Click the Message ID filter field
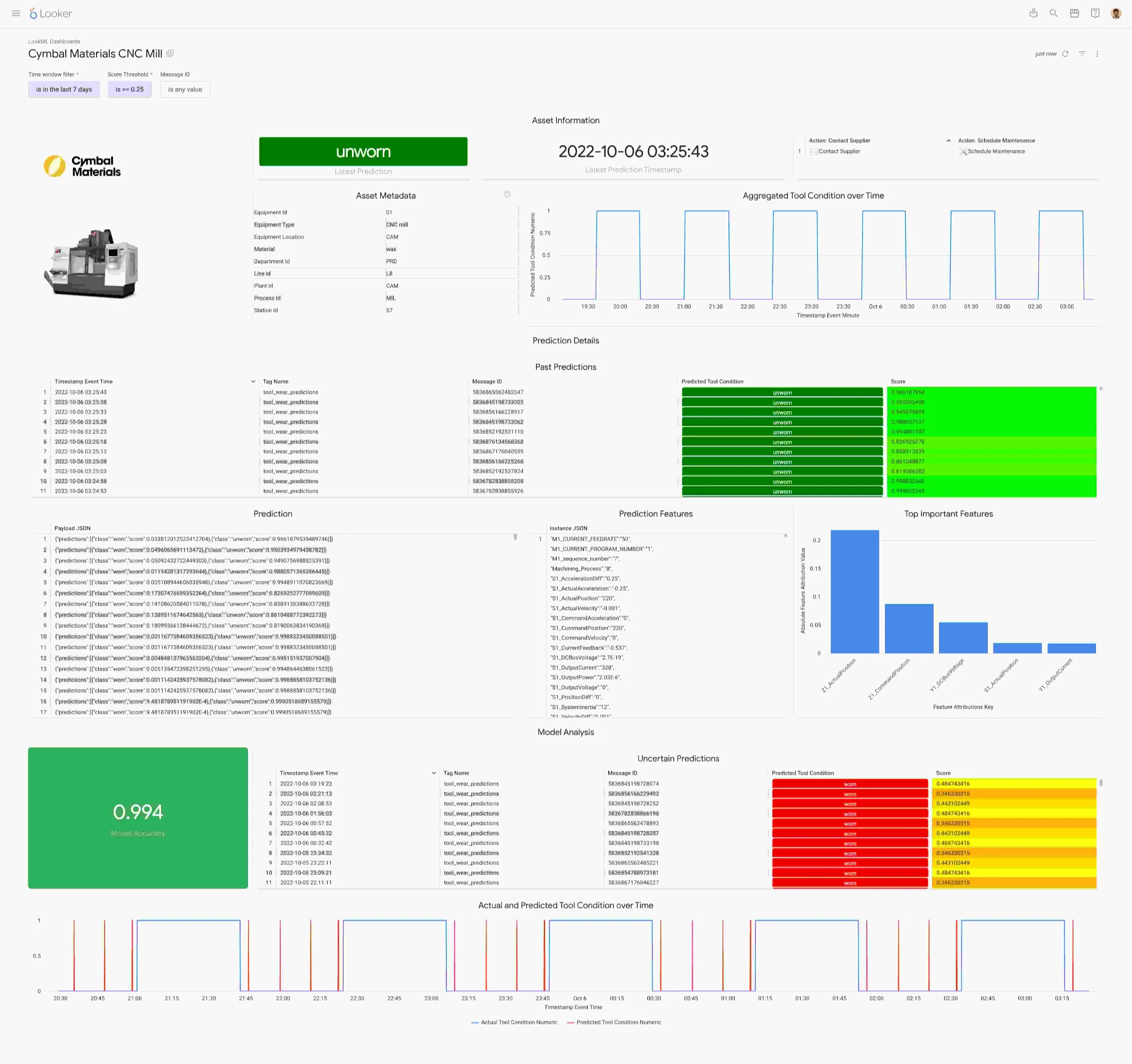 pyautogui.click(x=185, y=90)
